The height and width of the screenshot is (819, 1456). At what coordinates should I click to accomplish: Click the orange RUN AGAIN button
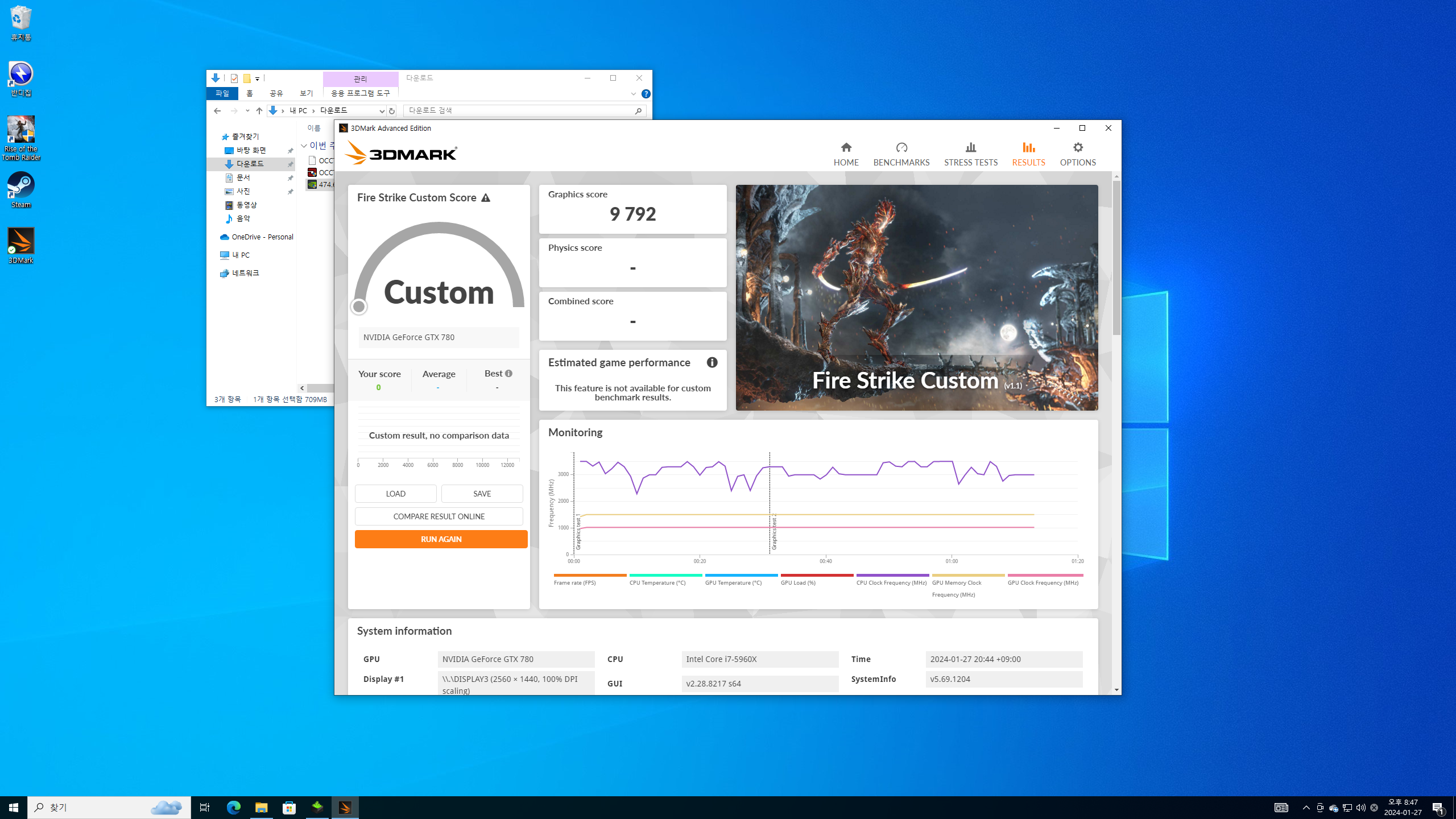pyautogui.click(x=441, y=539)
